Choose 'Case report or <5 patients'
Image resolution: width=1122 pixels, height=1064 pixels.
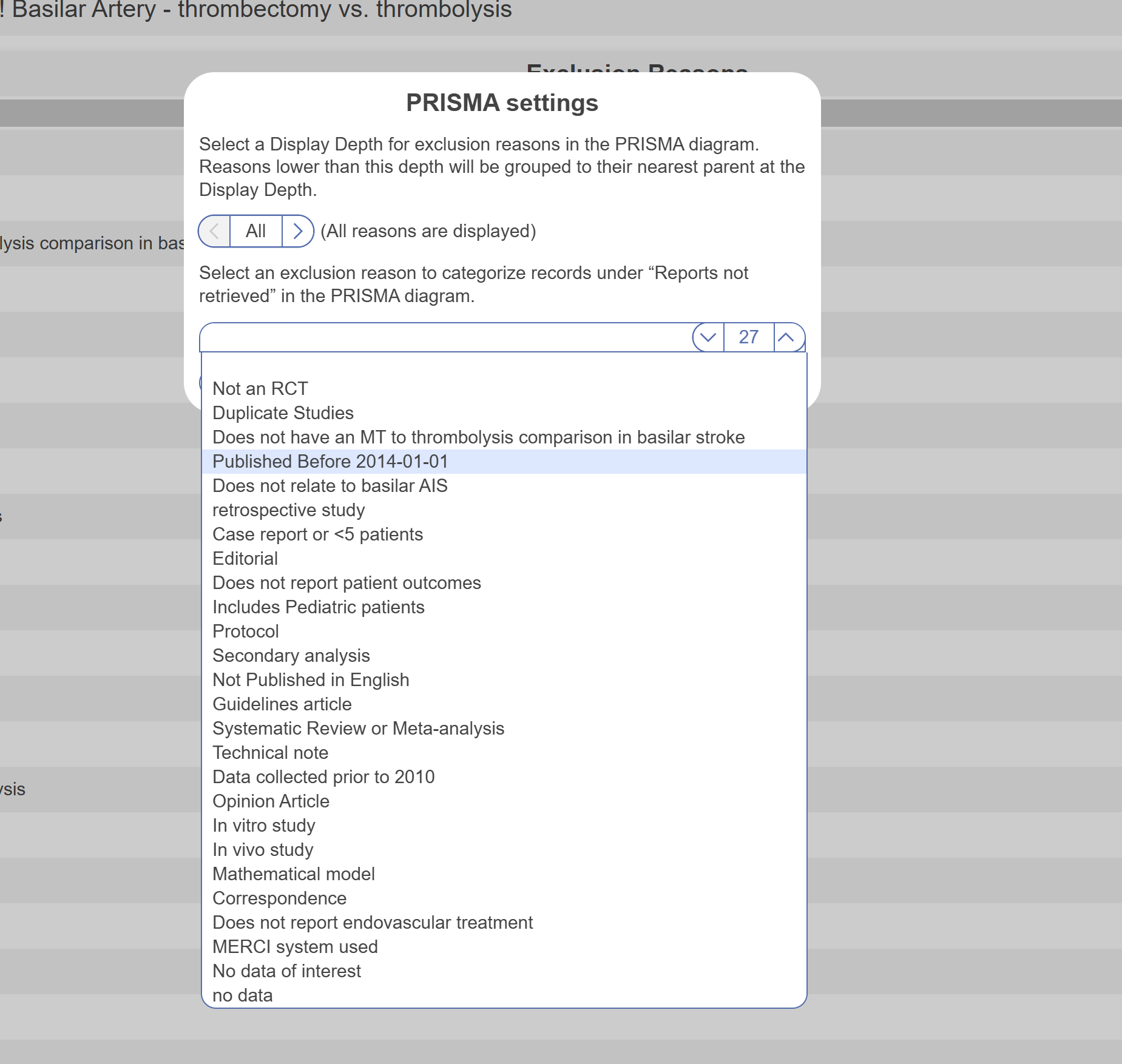317,534
